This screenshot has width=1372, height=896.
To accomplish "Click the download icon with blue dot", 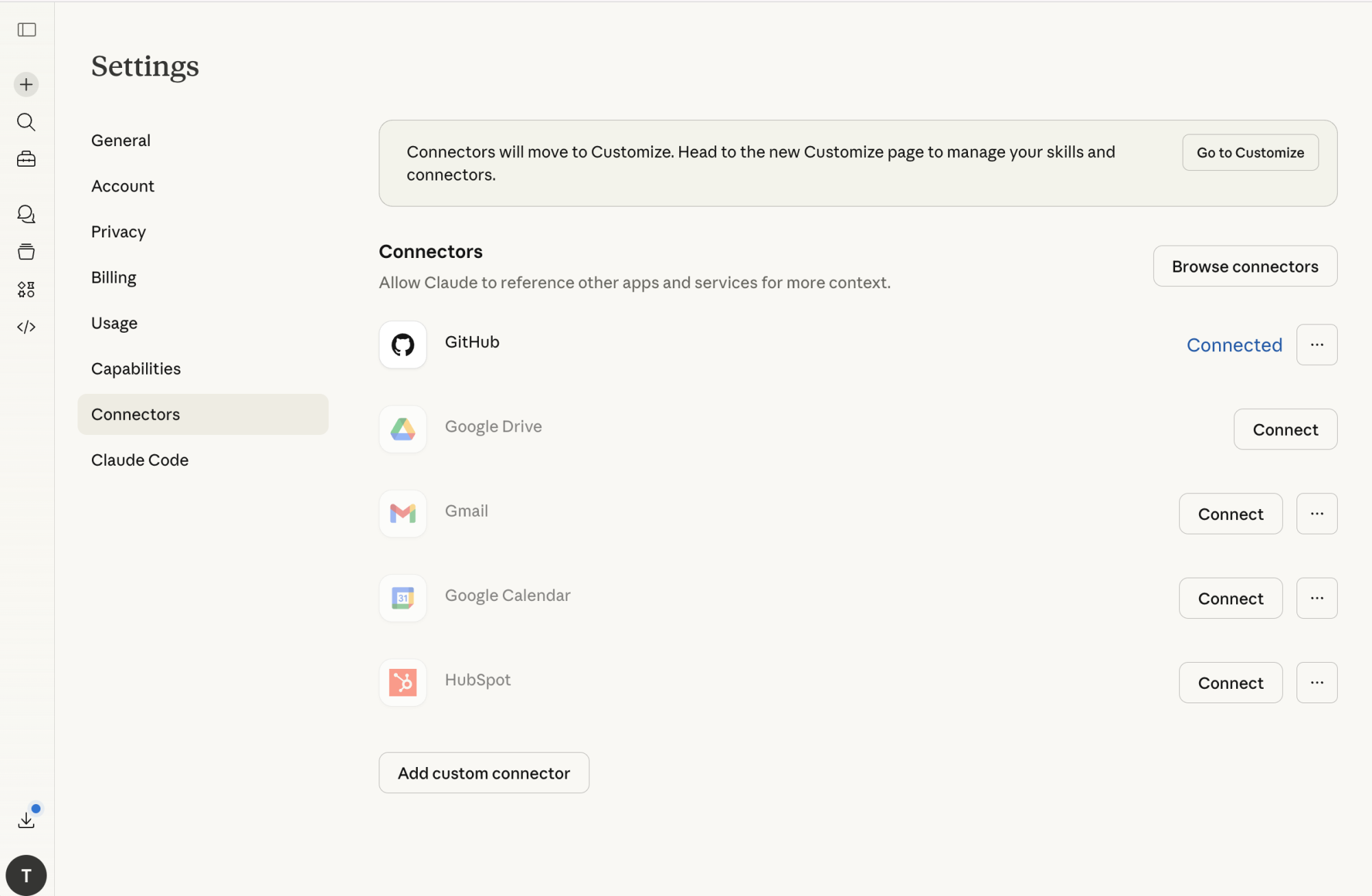I will click(26, 819).
